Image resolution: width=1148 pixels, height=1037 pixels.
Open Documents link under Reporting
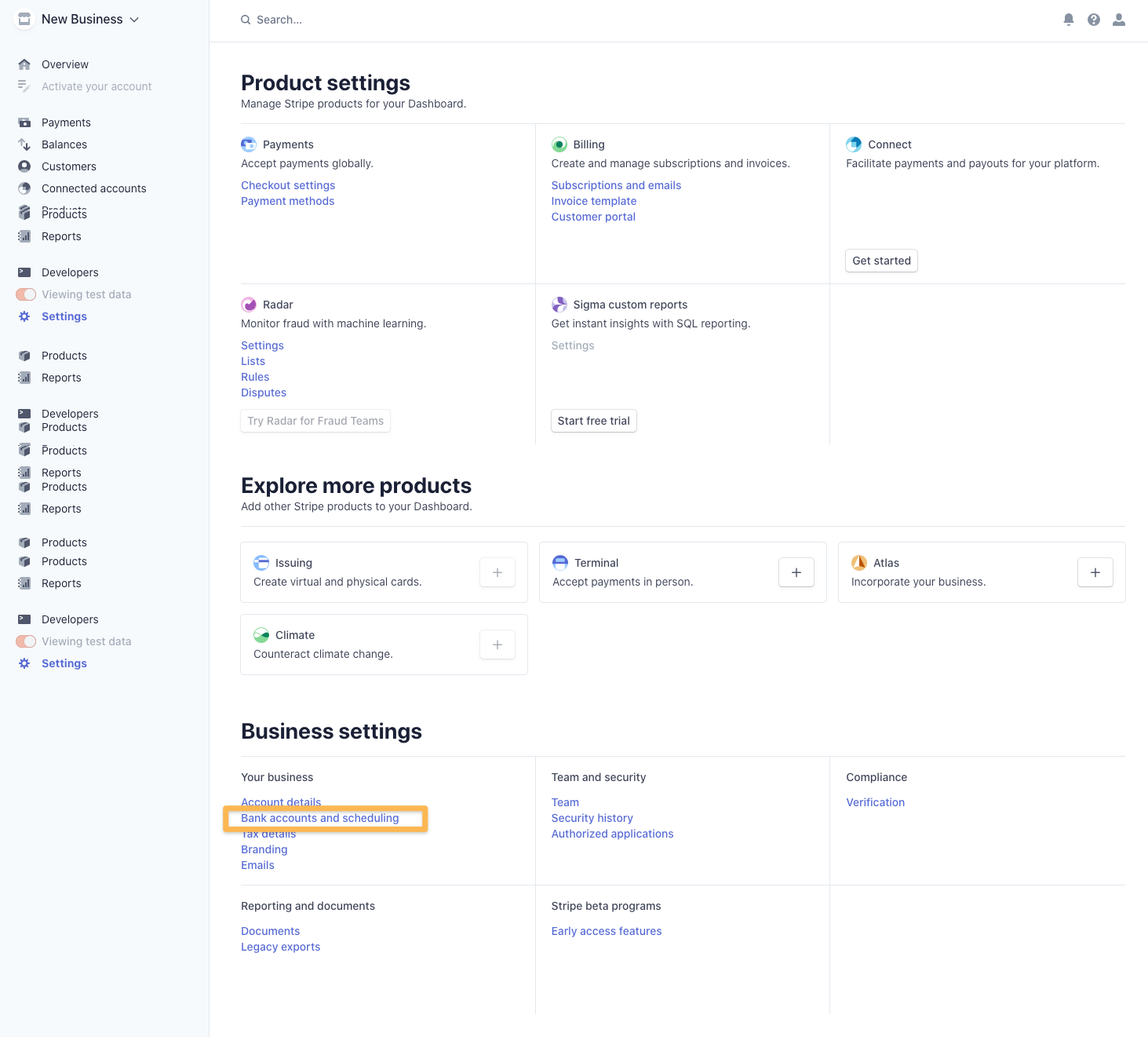click(x=270, y=931)
